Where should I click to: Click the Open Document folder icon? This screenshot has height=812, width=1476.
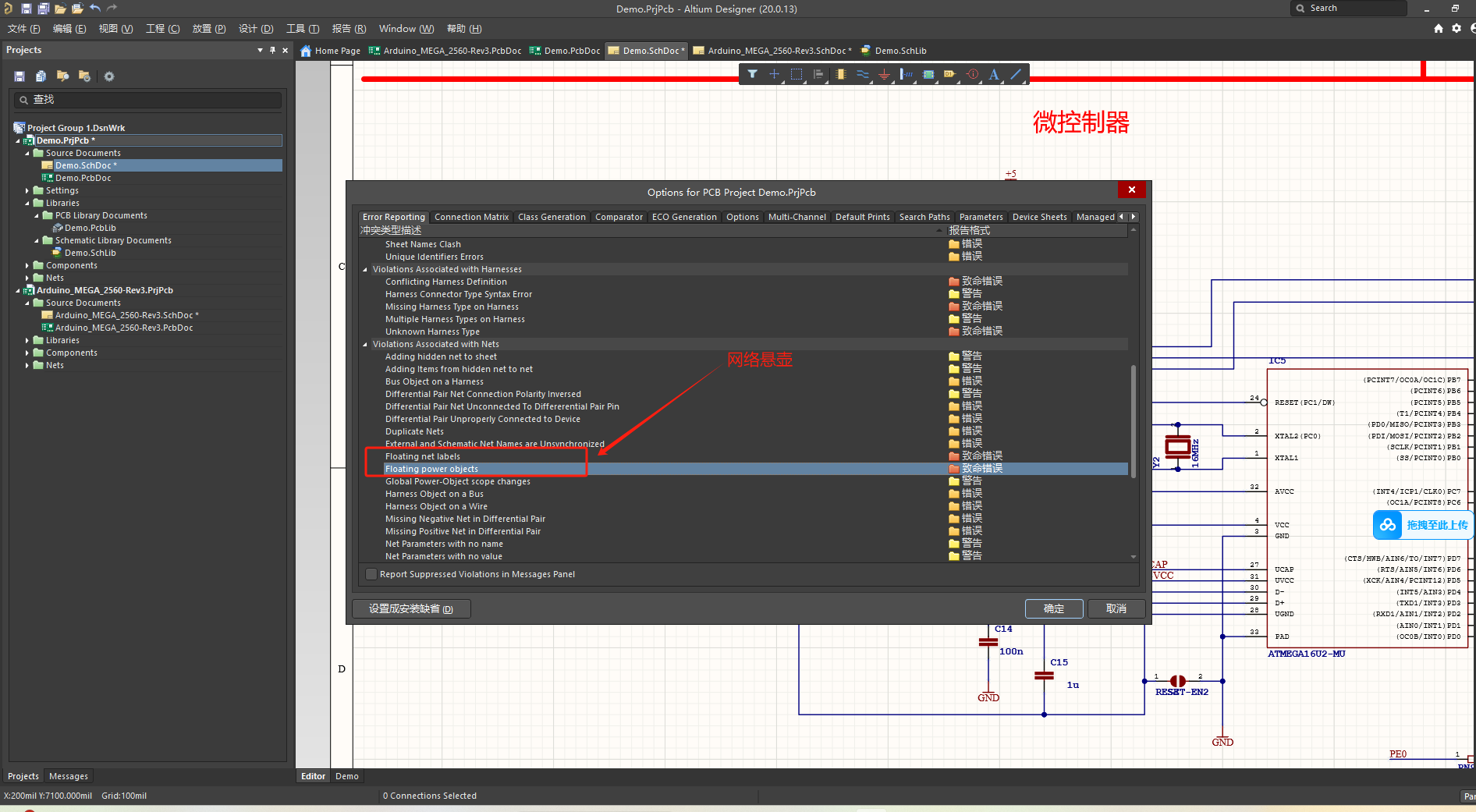tap(60, 9)
